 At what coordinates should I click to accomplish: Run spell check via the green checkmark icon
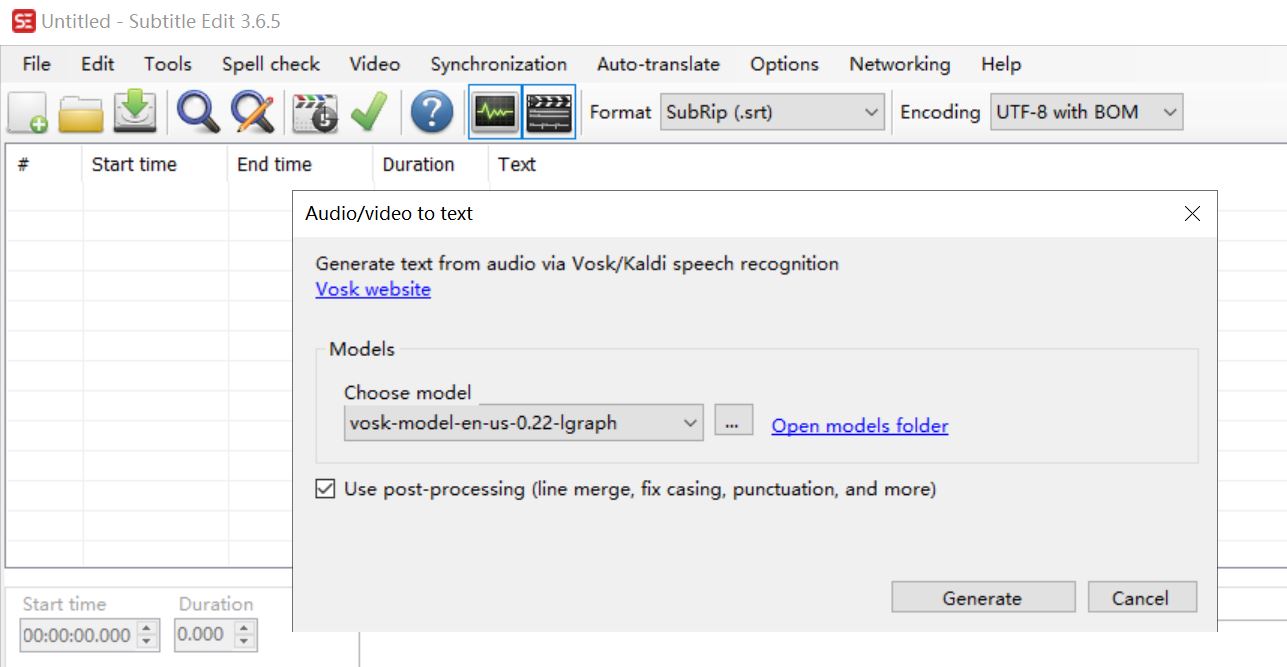point(367,111)
